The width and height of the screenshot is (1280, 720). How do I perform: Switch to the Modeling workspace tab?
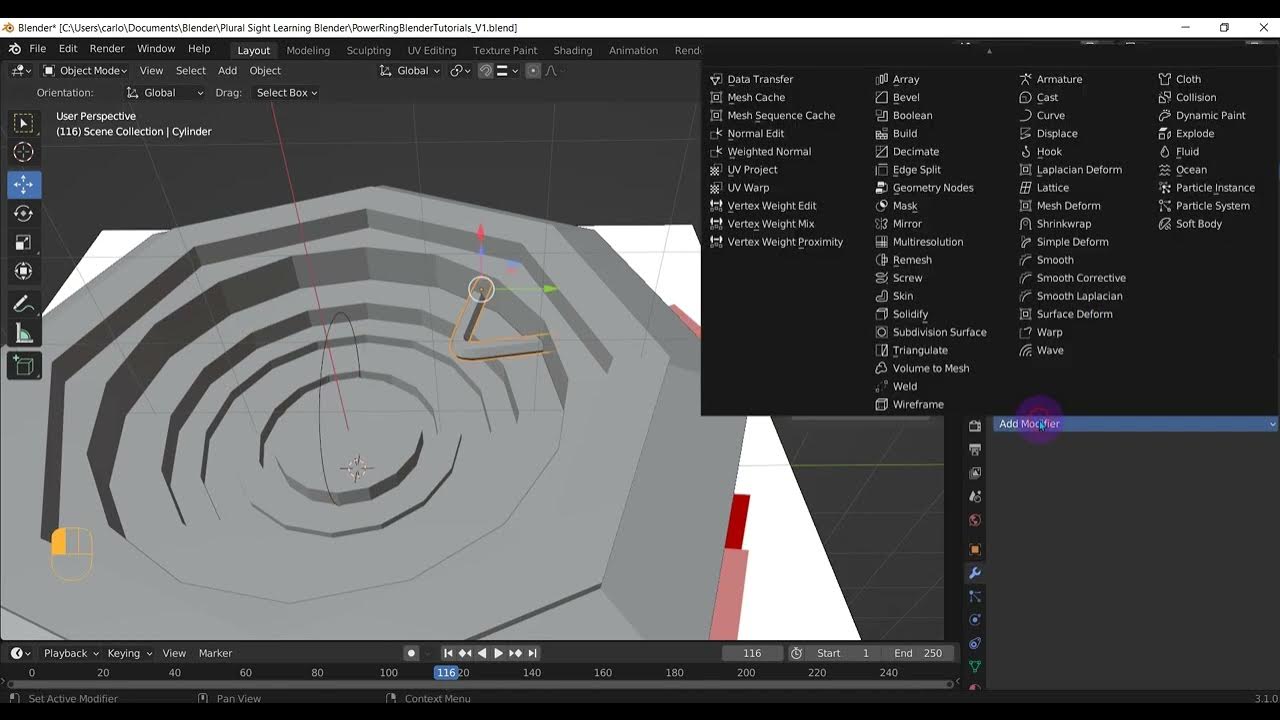coord(308,50)
